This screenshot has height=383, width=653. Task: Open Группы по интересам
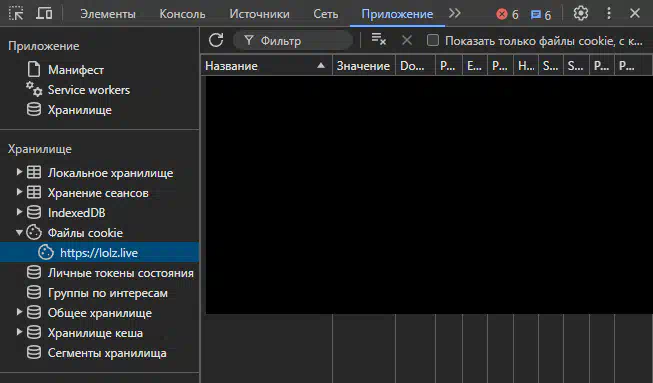pos(107,293)
